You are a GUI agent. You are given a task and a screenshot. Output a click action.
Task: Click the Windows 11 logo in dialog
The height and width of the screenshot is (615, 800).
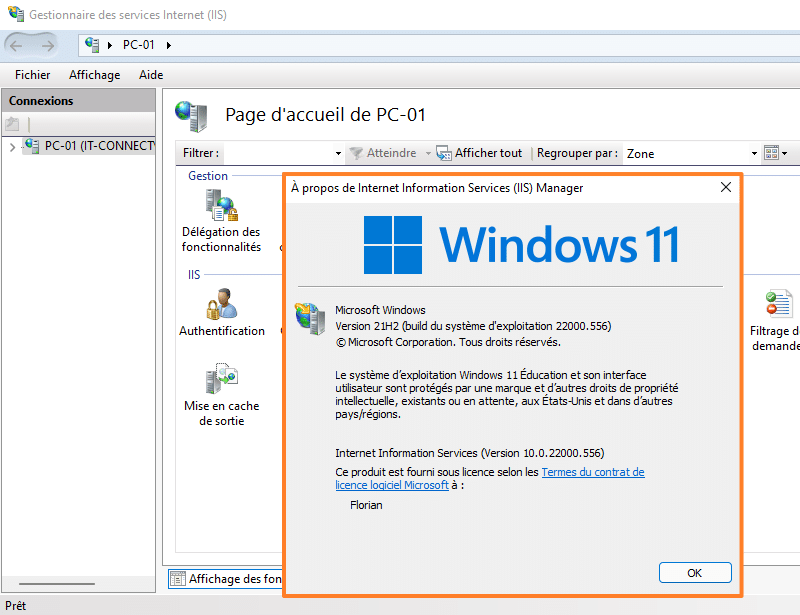(x=521, y=245)
